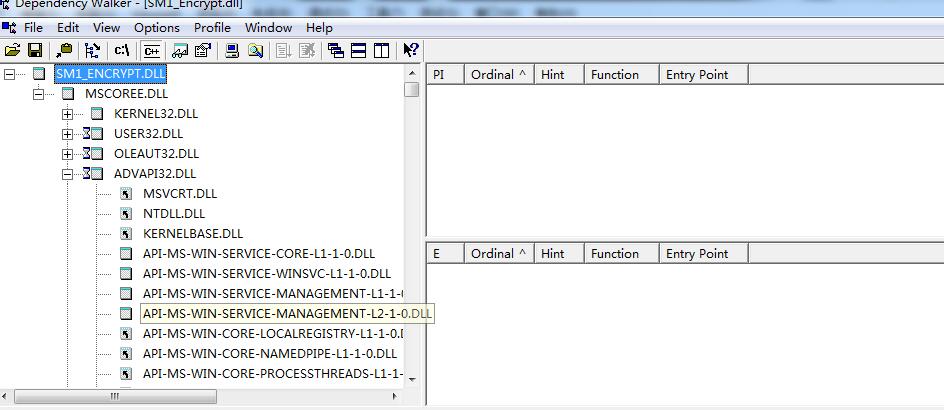Select API-MS-WIN-CORE-PROCESSTHREADS-L1-1 module row
Screen dimensions: 944x410
point(273,374)
